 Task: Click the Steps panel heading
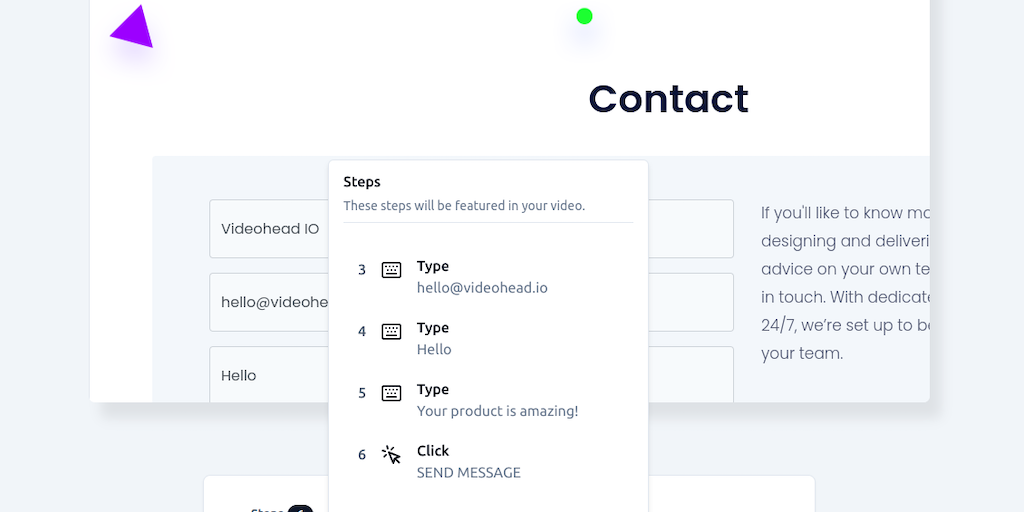pos(362,182)
